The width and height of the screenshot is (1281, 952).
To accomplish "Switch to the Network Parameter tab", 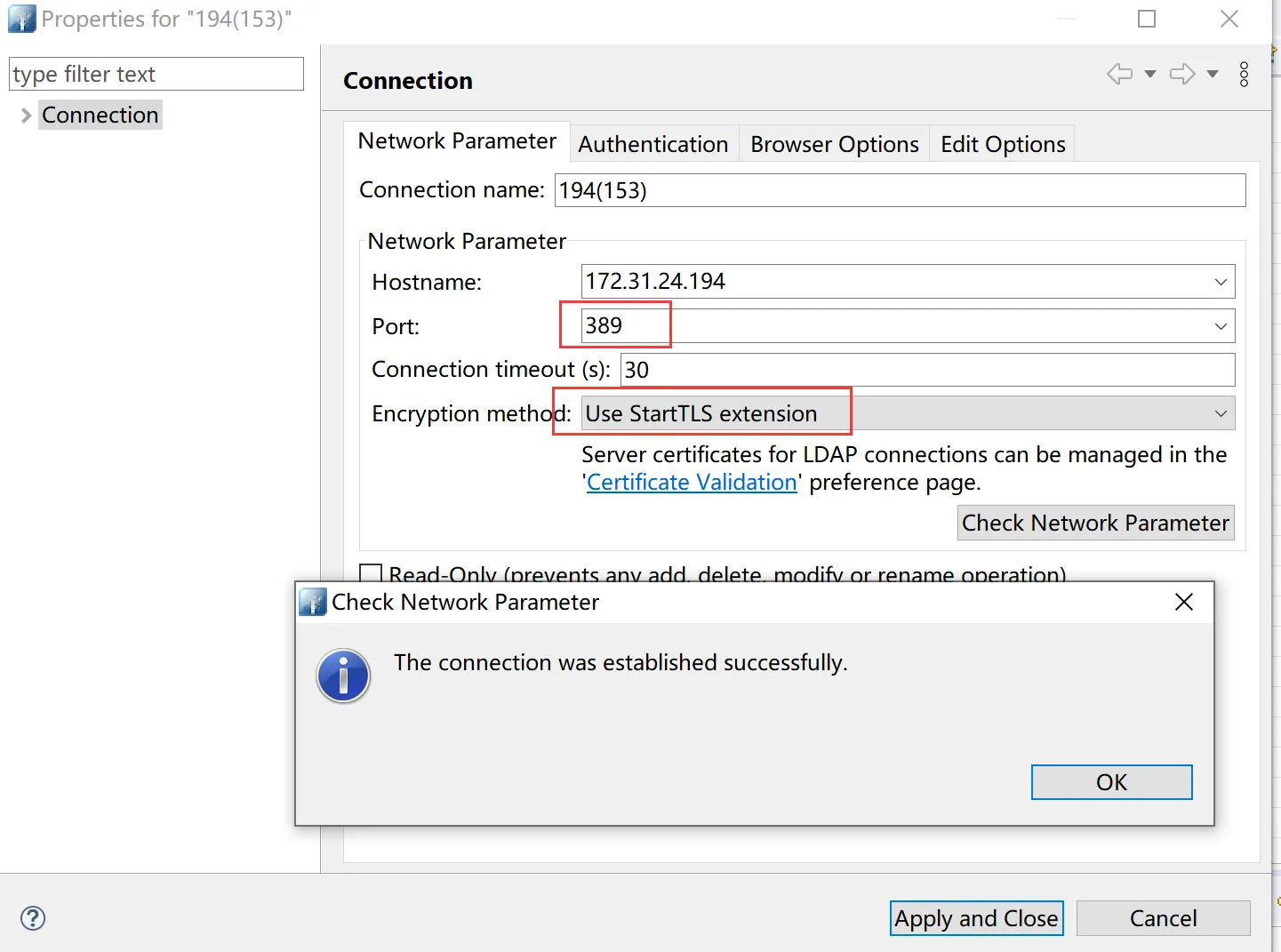I will (x=457, y=140).
